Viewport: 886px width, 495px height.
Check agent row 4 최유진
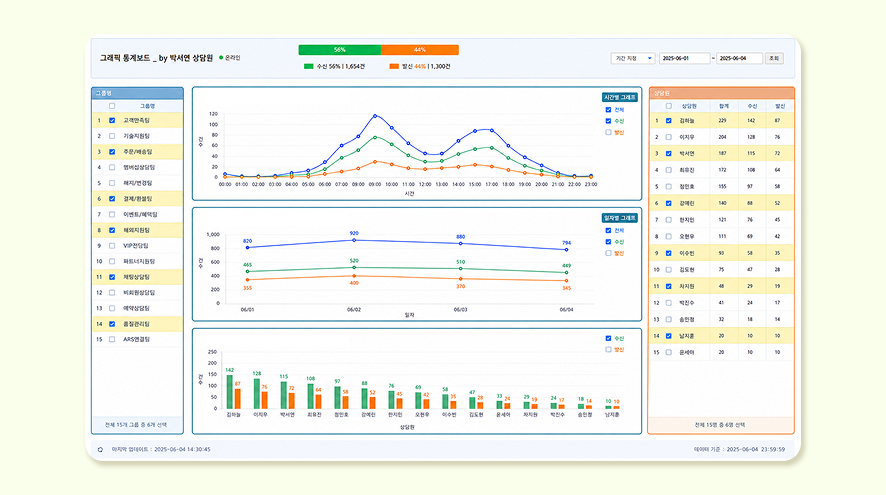point(669,170)
